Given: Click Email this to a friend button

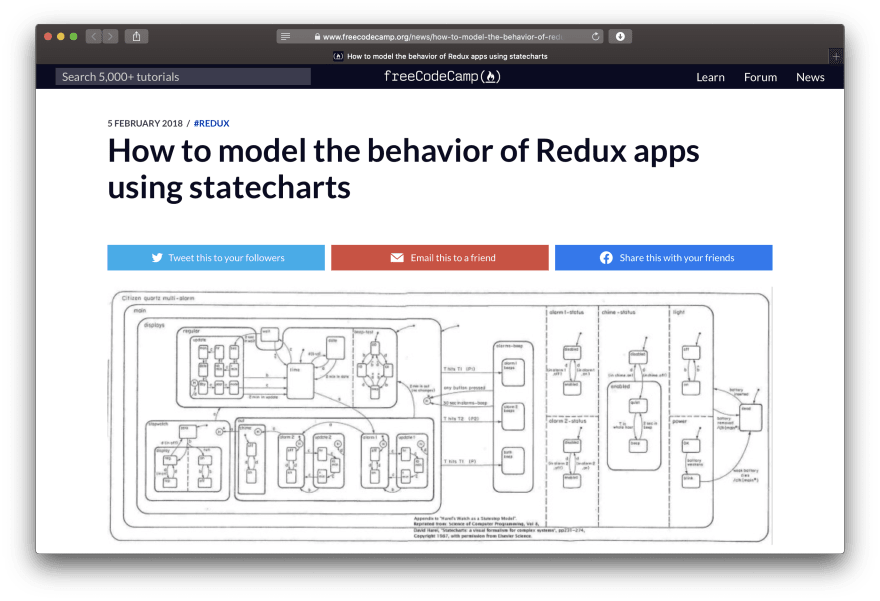Looking at the screenshot, I should 439,258.
